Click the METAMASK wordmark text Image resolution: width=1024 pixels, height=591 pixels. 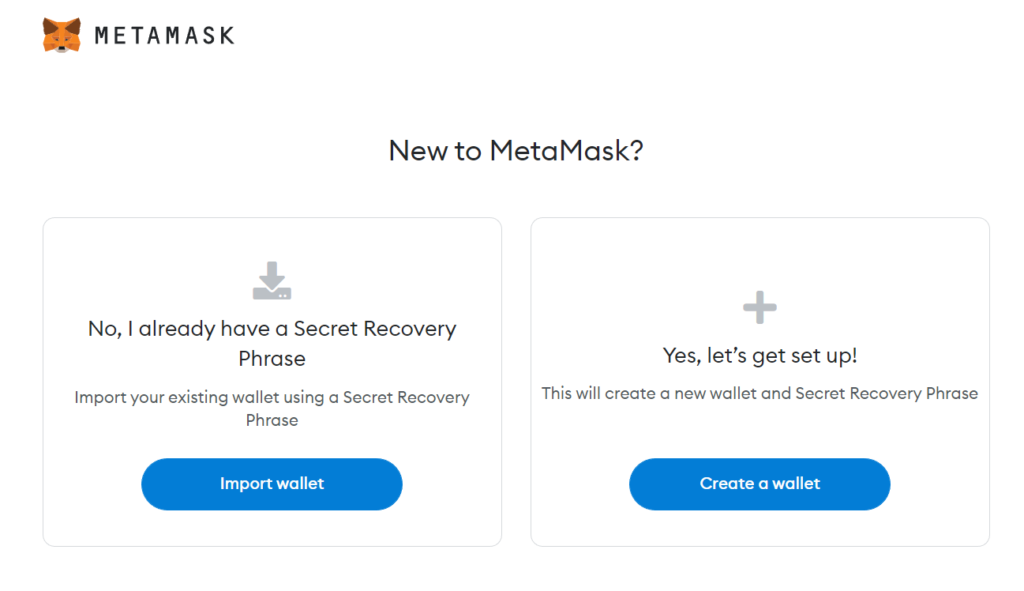pos(164,36)
